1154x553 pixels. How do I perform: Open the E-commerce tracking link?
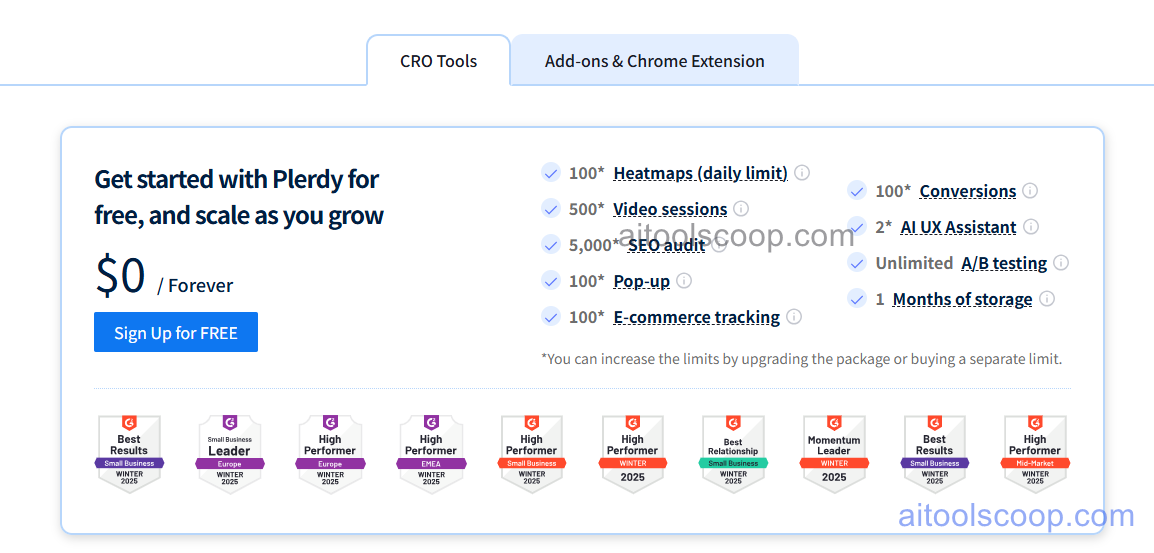point(696,317)
